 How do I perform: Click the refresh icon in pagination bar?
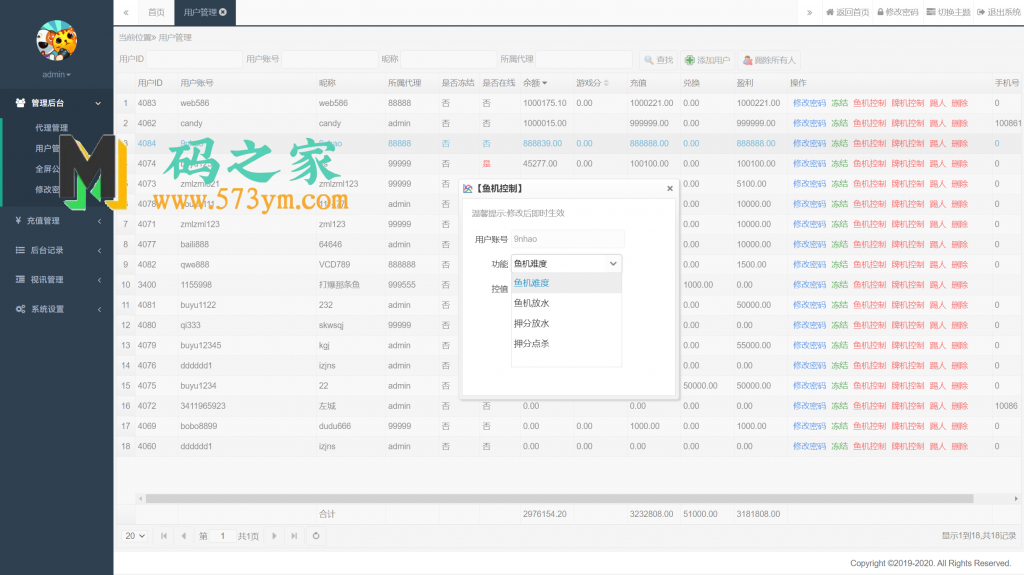tap(316, 536)
